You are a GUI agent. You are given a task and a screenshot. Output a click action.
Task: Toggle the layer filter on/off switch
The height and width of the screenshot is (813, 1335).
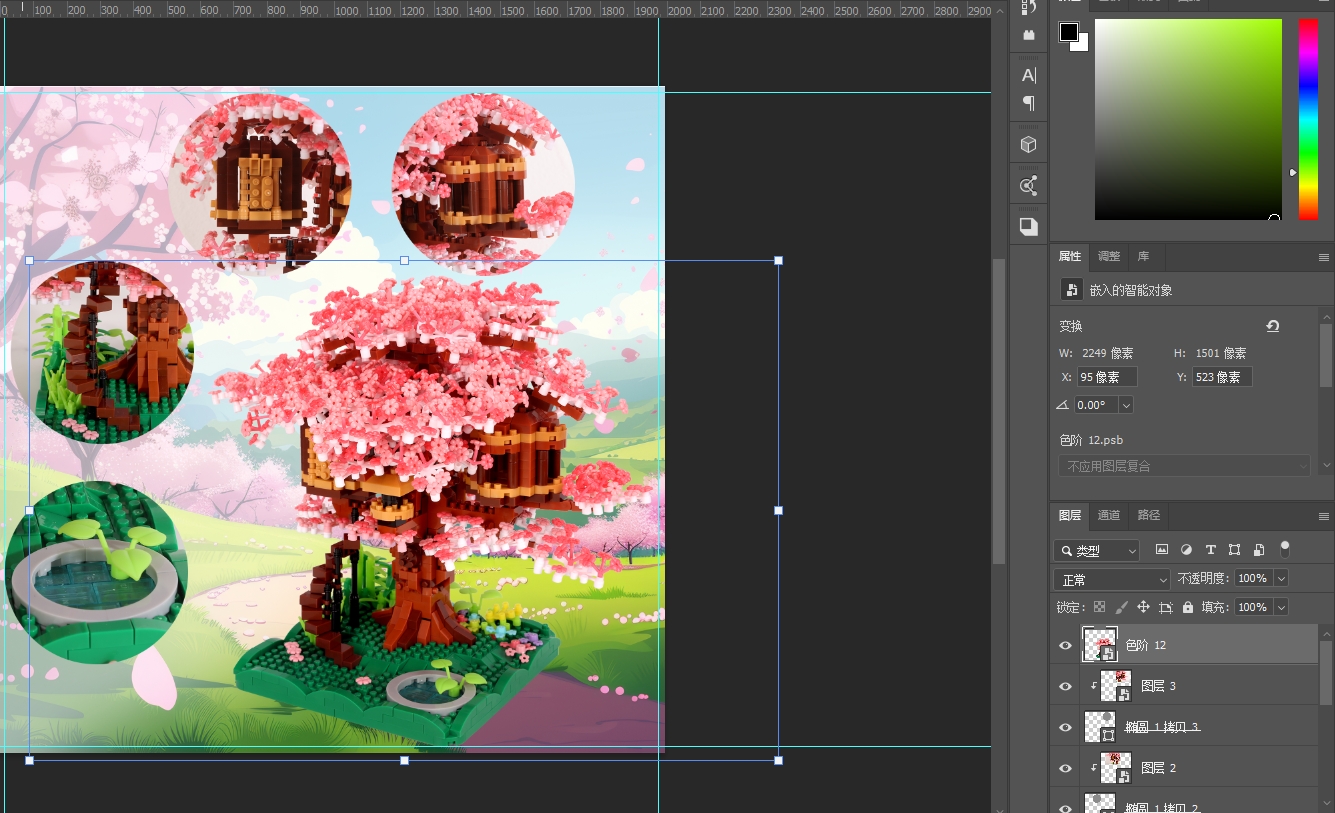(x=1285, y=549)
